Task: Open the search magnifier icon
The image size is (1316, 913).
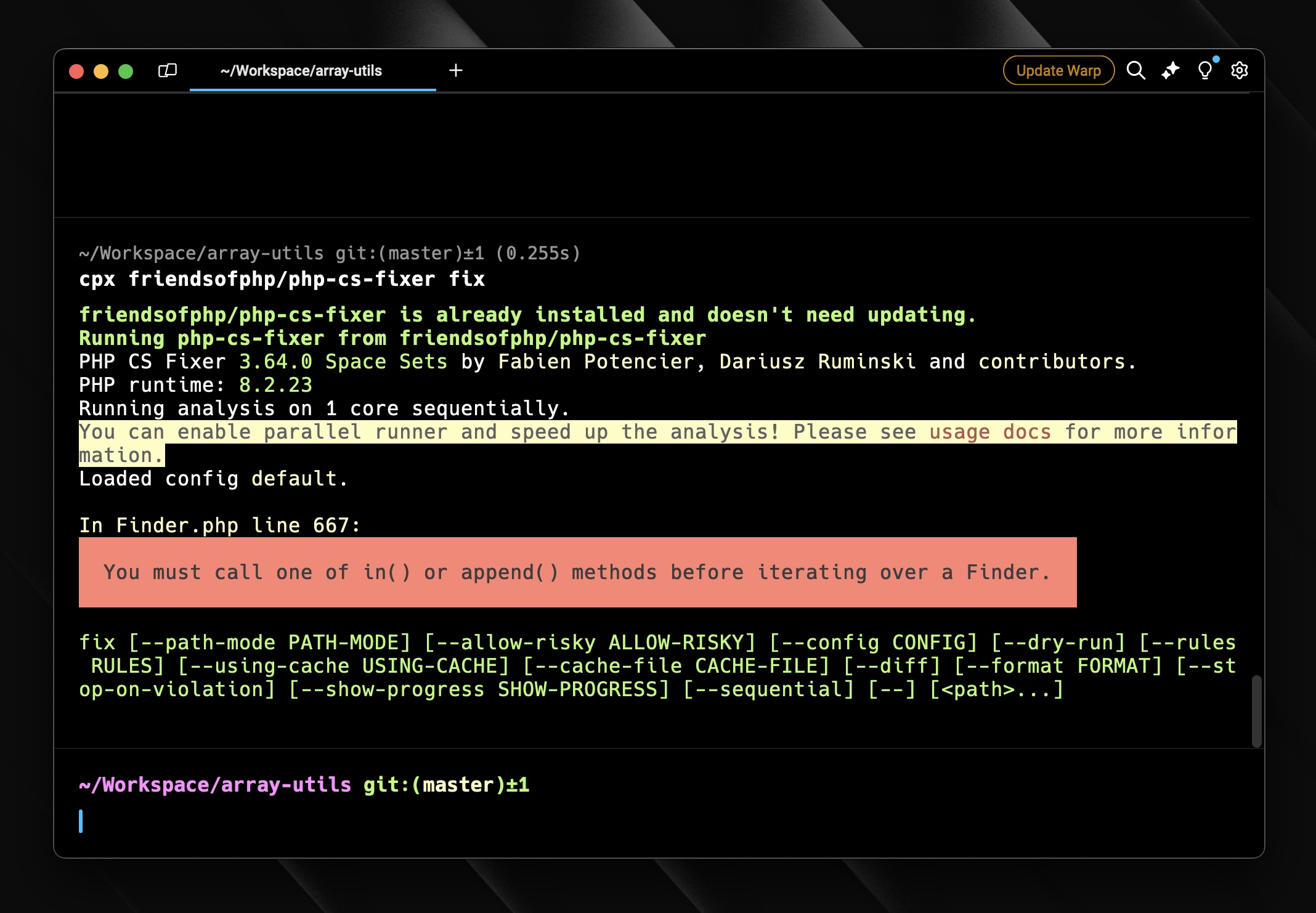Action: tap(1135, 71)
